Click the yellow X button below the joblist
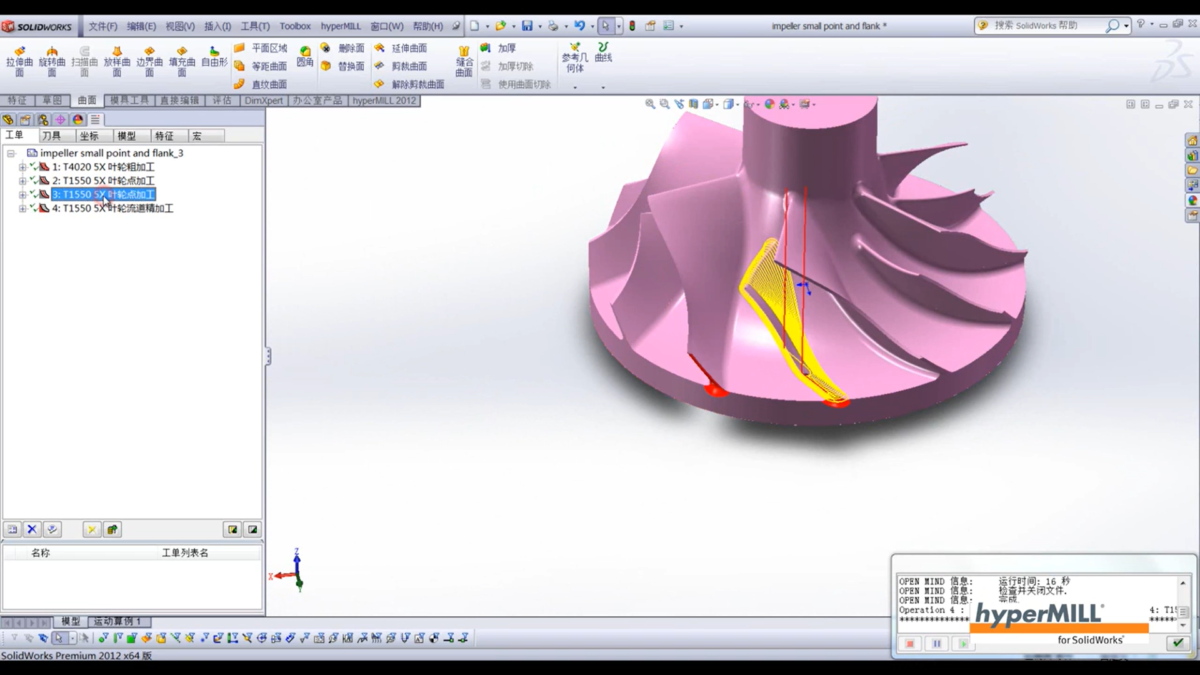 click(92, 530)
